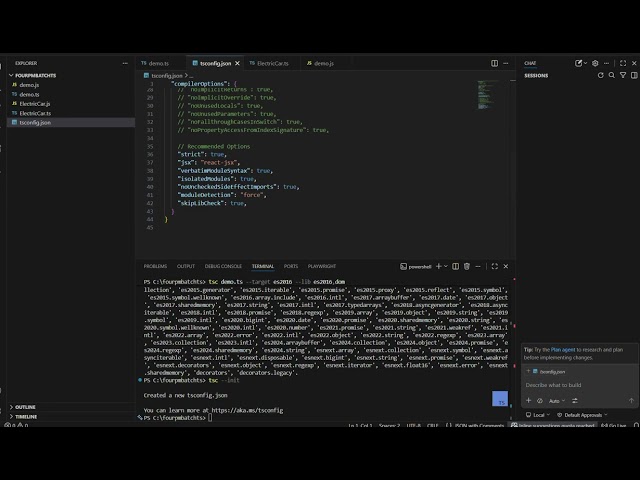Open new chat dropdown arrow
The height and width of the screenshot is (480, 640).
click(x=585, y=63)
